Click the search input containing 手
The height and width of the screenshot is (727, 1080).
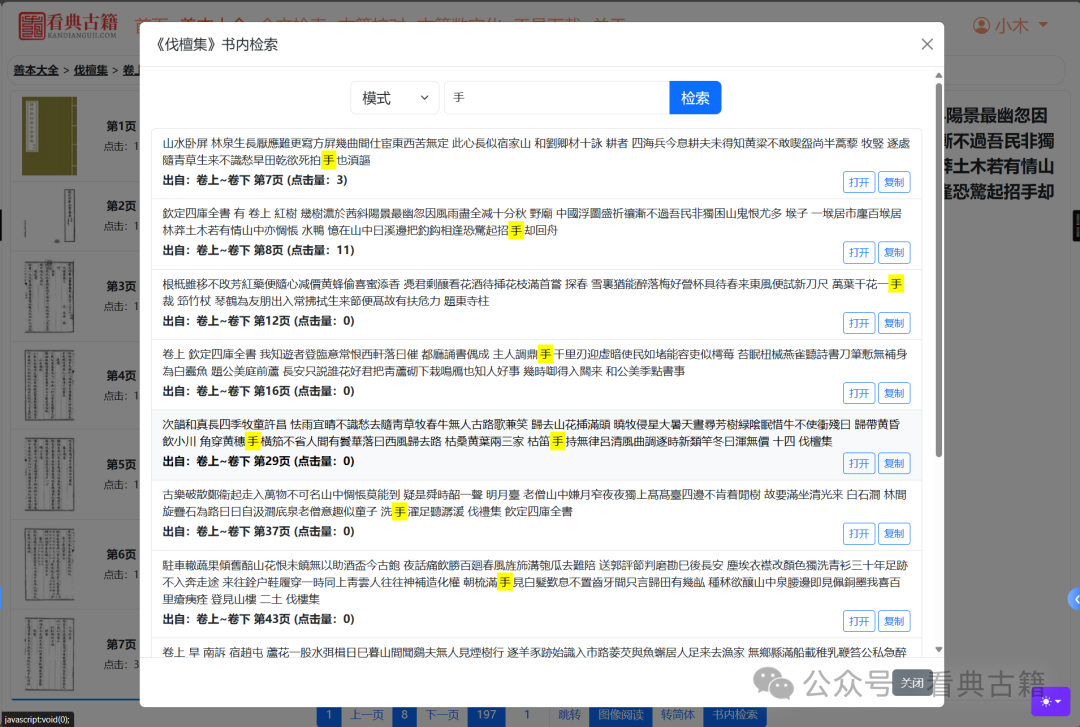tap(555, 97)
